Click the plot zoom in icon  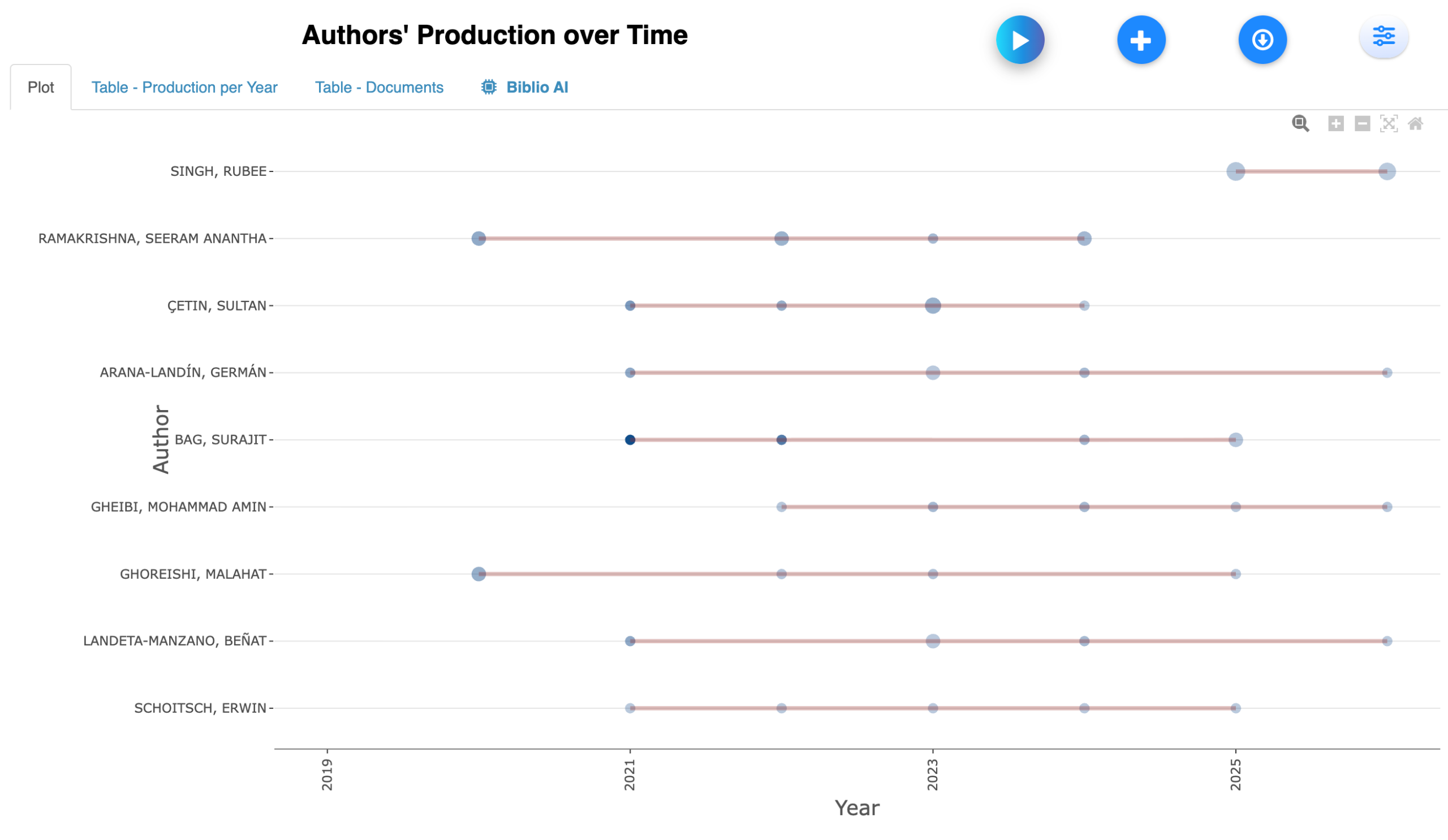click(x=1335, y=123)
